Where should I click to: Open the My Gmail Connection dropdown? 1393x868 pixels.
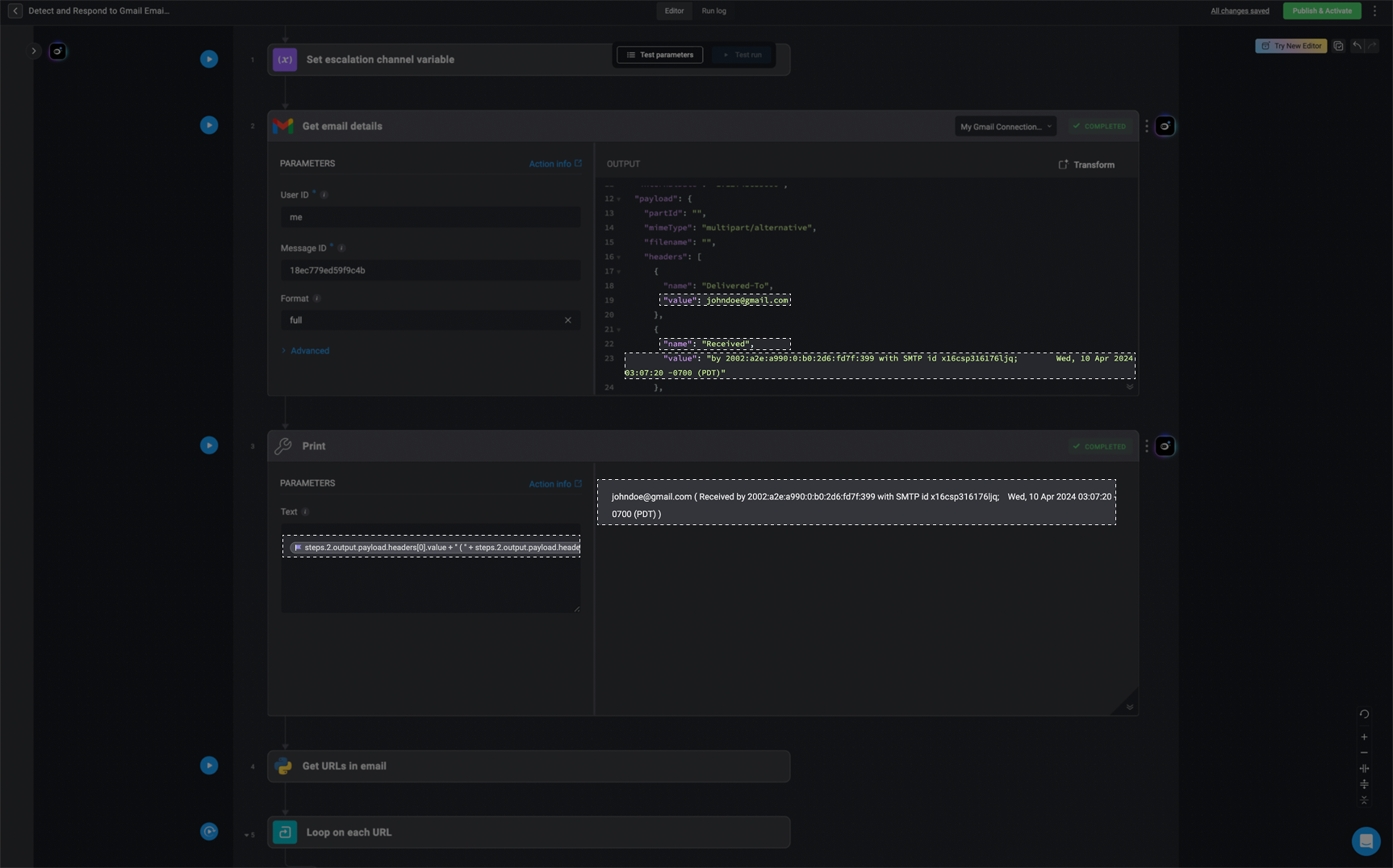click(x=1006, y=127)
